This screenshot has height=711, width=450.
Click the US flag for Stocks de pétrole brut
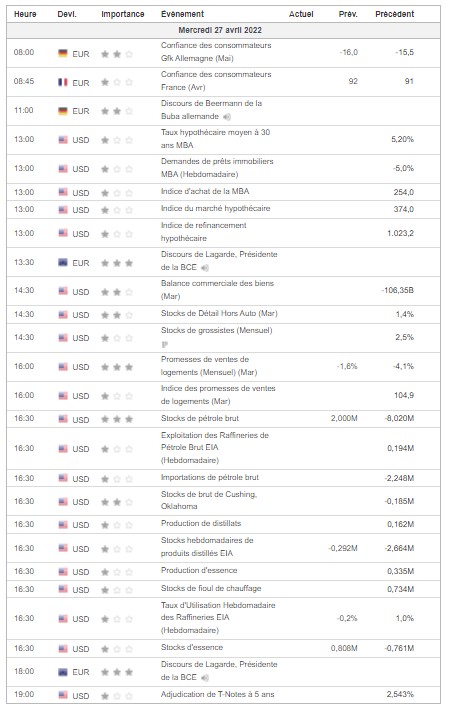coord(63,419)
